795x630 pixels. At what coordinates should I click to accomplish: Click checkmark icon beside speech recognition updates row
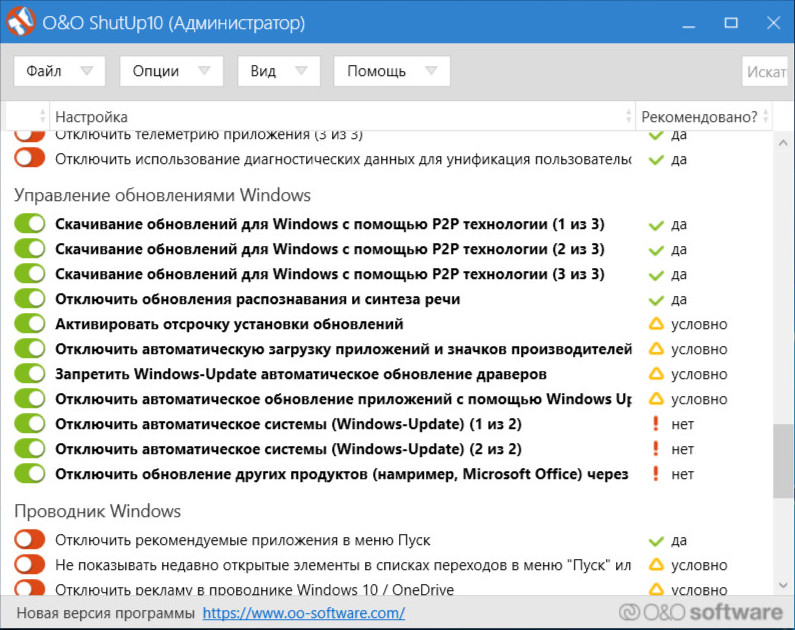656,300
